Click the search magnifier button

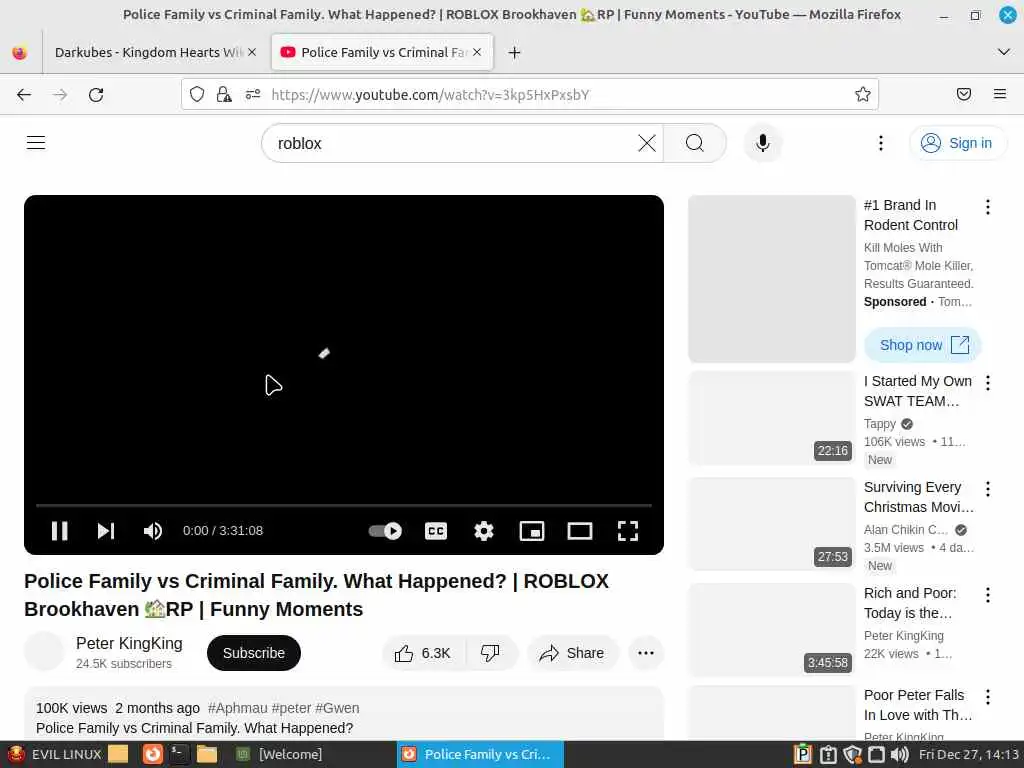695,143
